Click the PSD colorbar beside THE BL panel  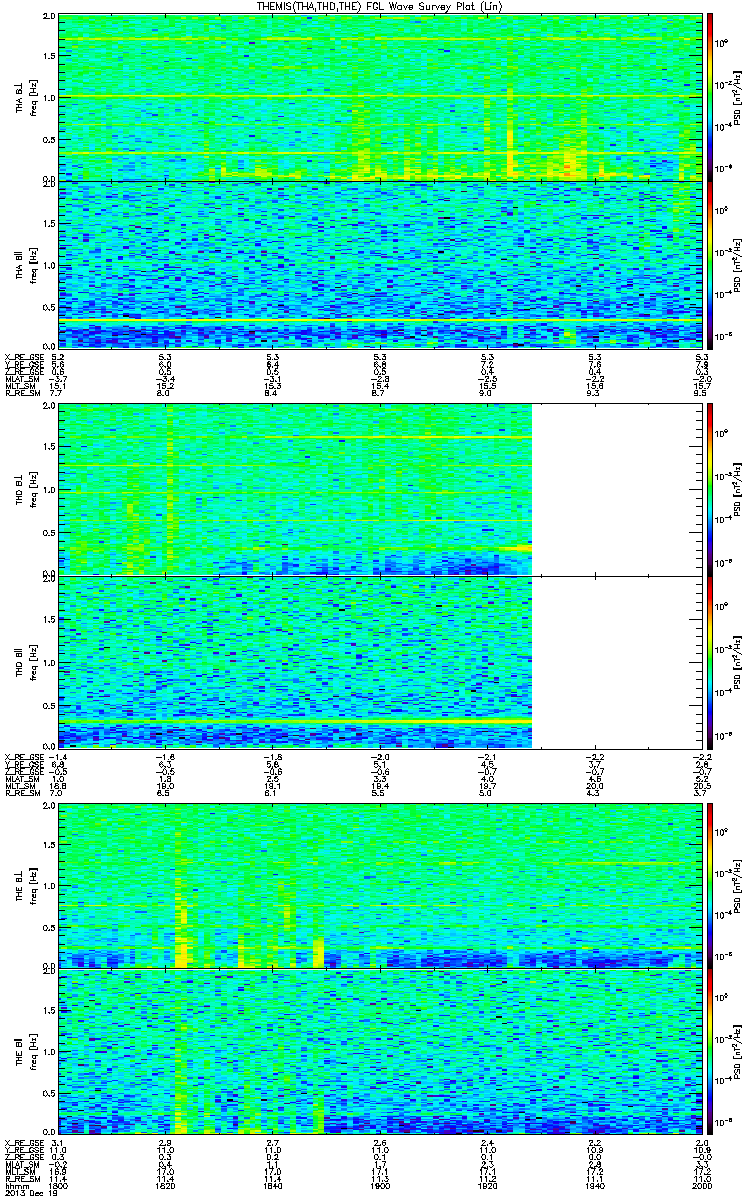click(709, 885)
